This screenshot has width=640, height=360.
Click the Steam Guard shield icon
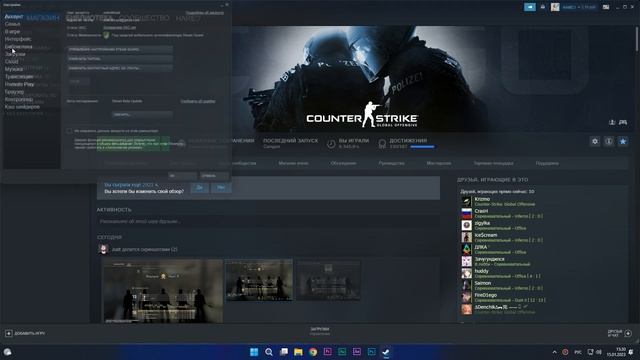pyautogui.click(x=106, y=36)
